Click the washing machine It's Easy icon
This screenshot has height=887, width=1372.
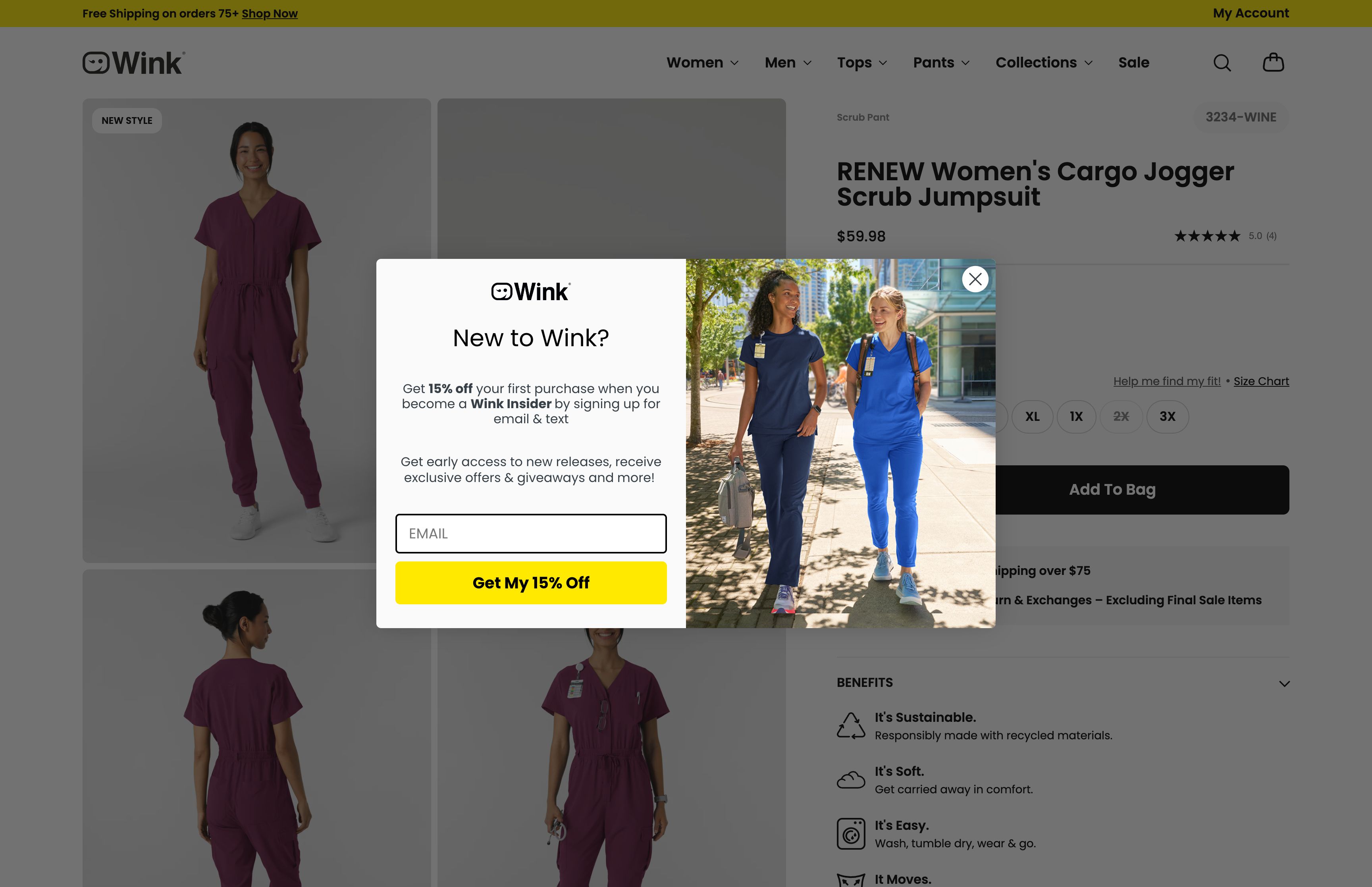point(850,833)
